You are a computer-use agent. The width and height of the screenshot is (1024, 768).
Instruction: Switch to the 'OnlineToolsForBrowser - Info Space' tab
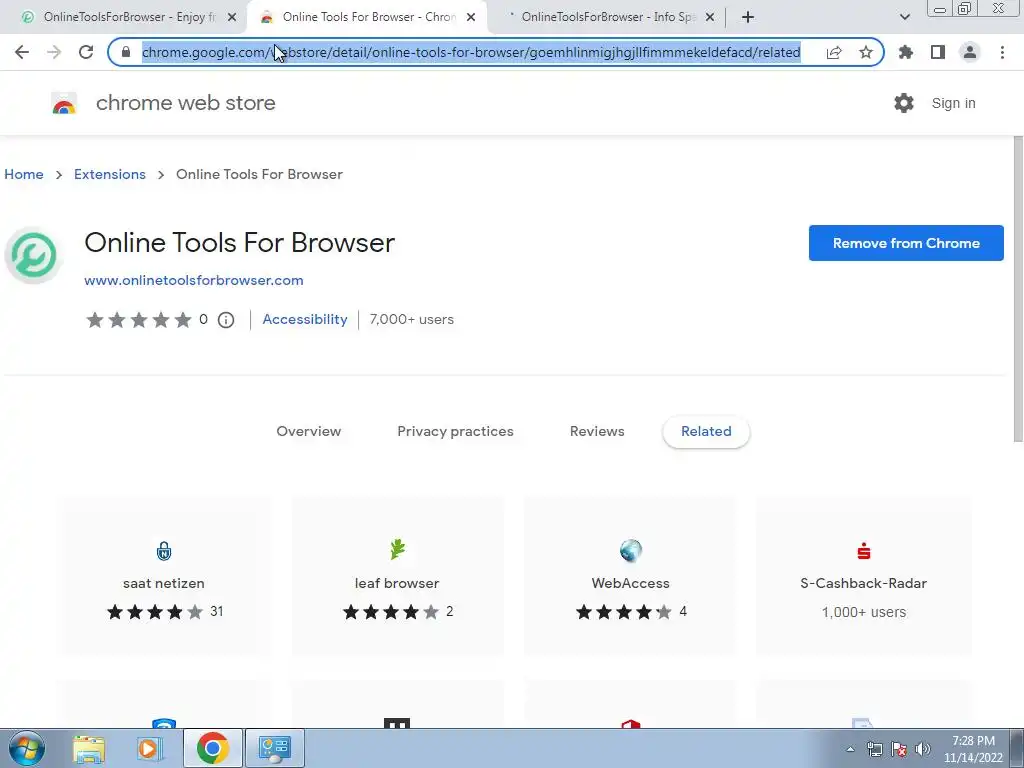click(607, 17)
